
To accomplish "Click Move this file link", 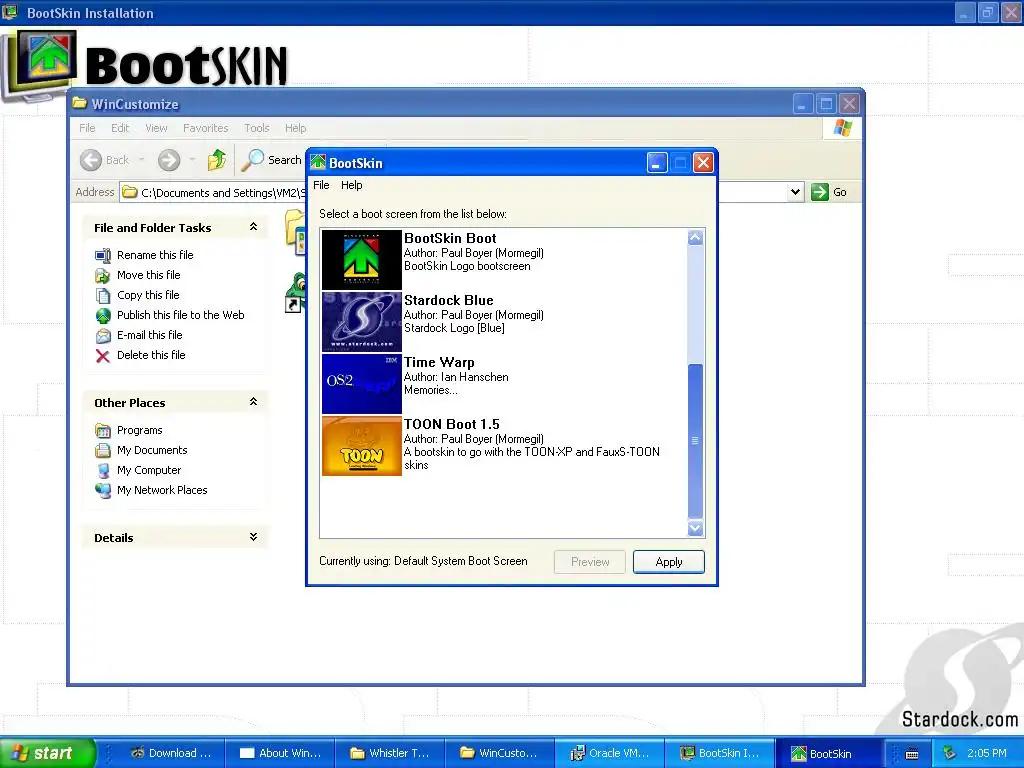I will pos(148,275).
